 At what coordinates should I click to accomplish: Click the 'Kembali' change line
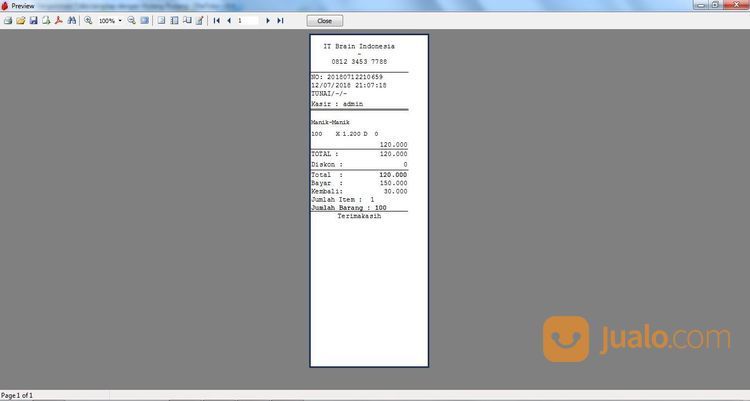pyautogui.click(x=359, y=191)
